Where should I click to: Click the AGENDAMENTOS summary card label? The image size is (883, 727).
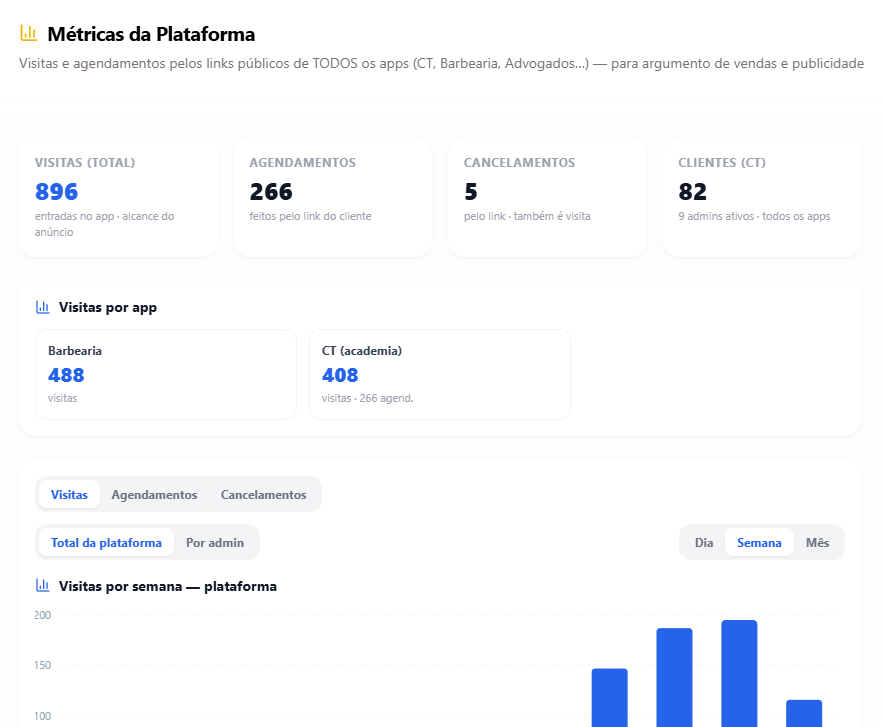(302, 163)
